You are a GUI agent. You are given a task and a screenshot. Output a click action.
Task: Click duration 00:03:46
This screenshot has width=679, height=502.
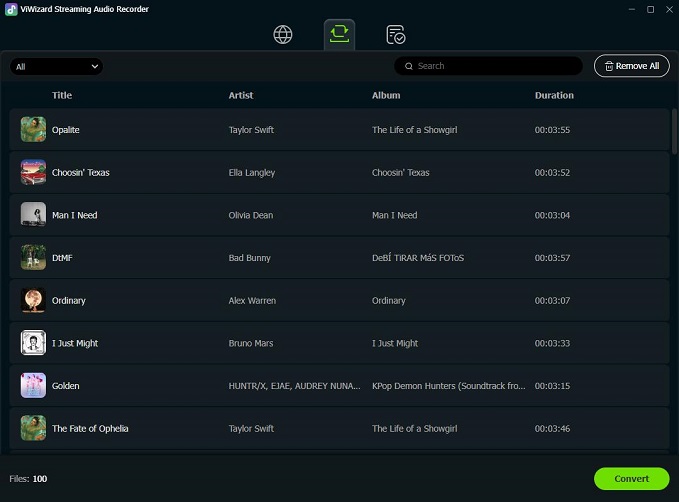[x=552, y=428]
